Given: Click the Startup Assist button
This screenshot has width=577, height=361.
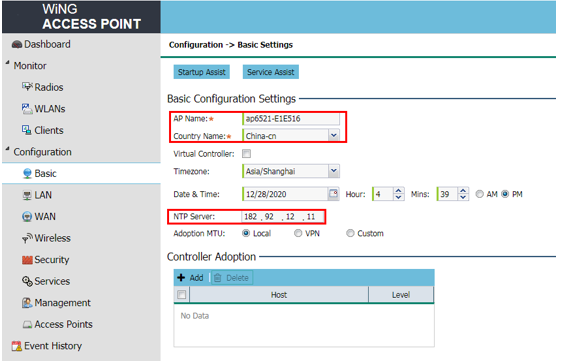Looking at the screenshot, I should [x=202, y=72].
